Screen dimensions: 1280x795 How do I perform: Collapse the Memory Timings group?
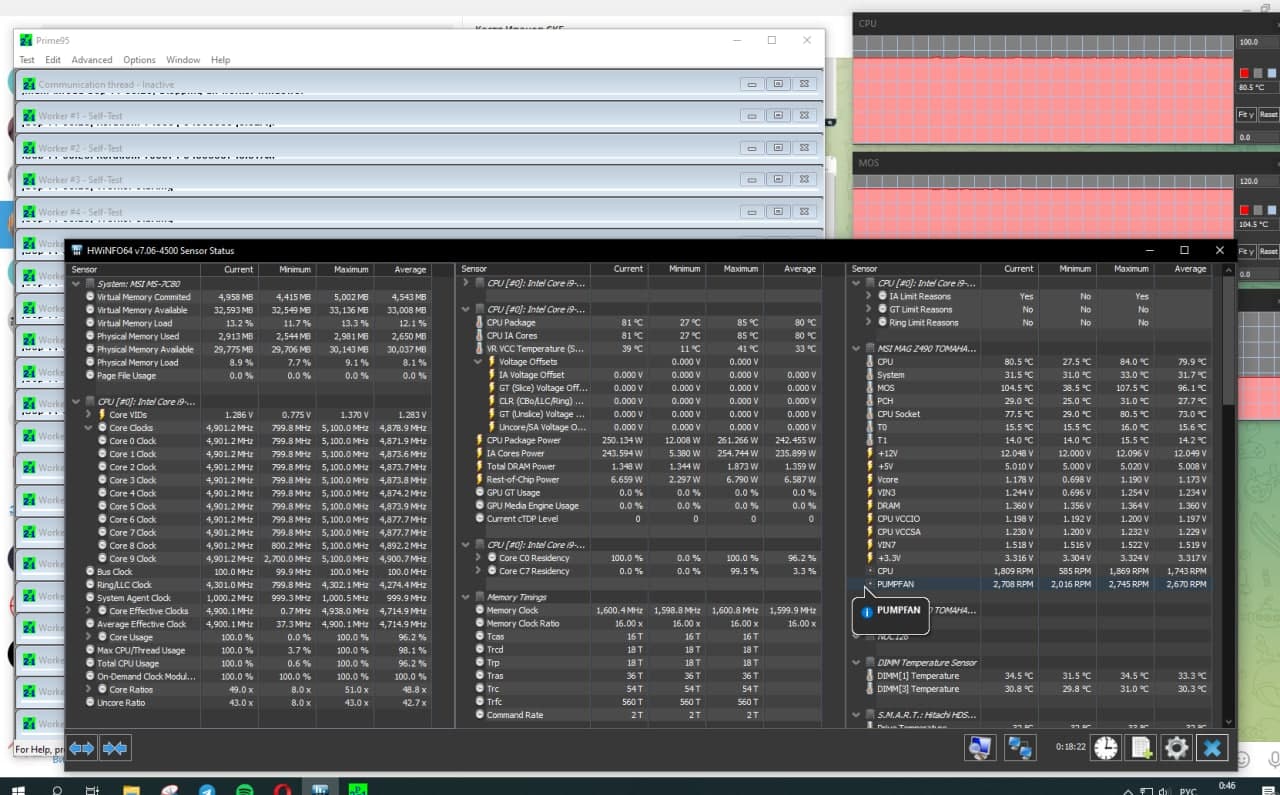pyautogui.click(x=466, y=597)
